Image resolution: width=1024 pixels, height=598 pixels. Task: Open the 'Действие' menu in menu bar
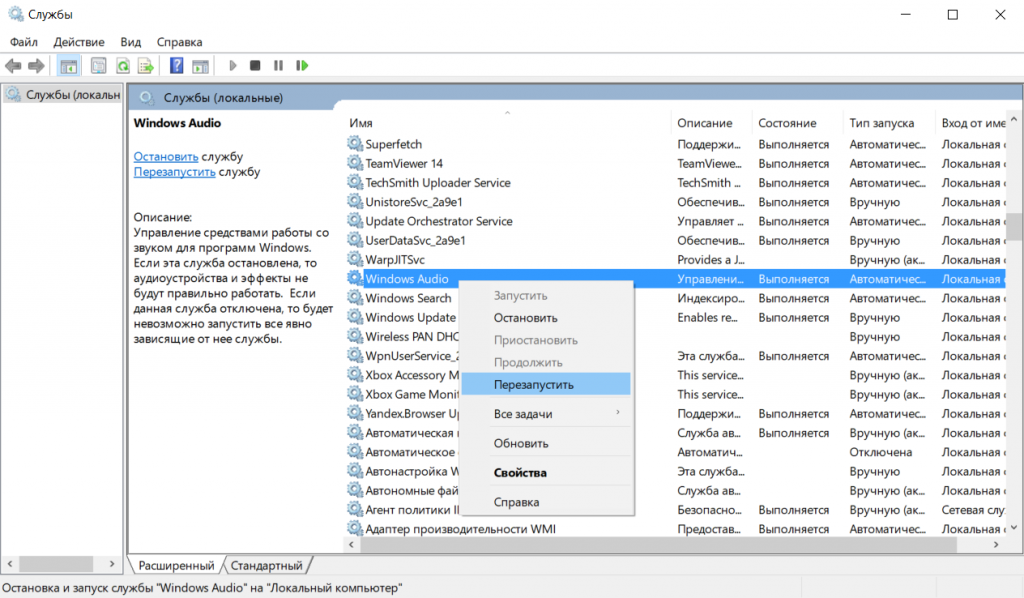[x=79, y=42]
